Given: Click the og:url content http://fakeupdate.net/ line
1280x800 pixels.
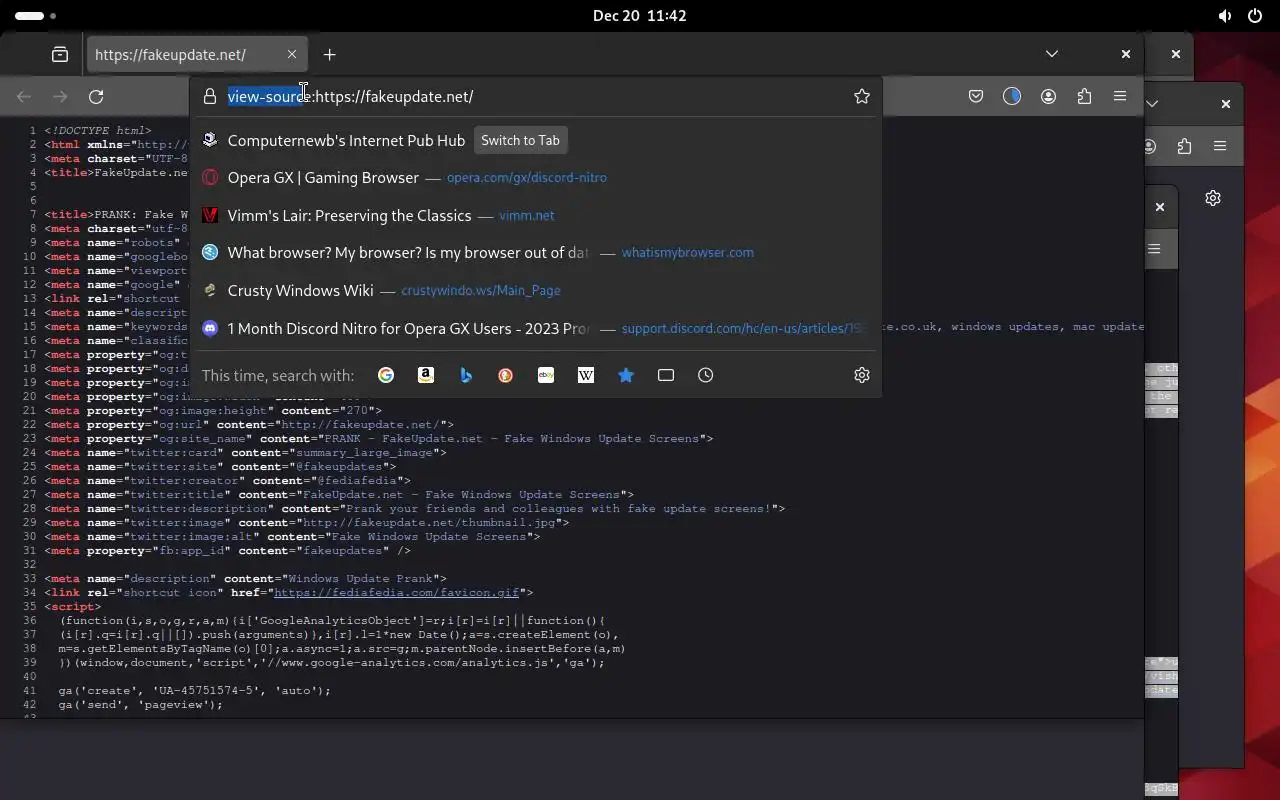Looking at the screenshot, I should [249, 424].
